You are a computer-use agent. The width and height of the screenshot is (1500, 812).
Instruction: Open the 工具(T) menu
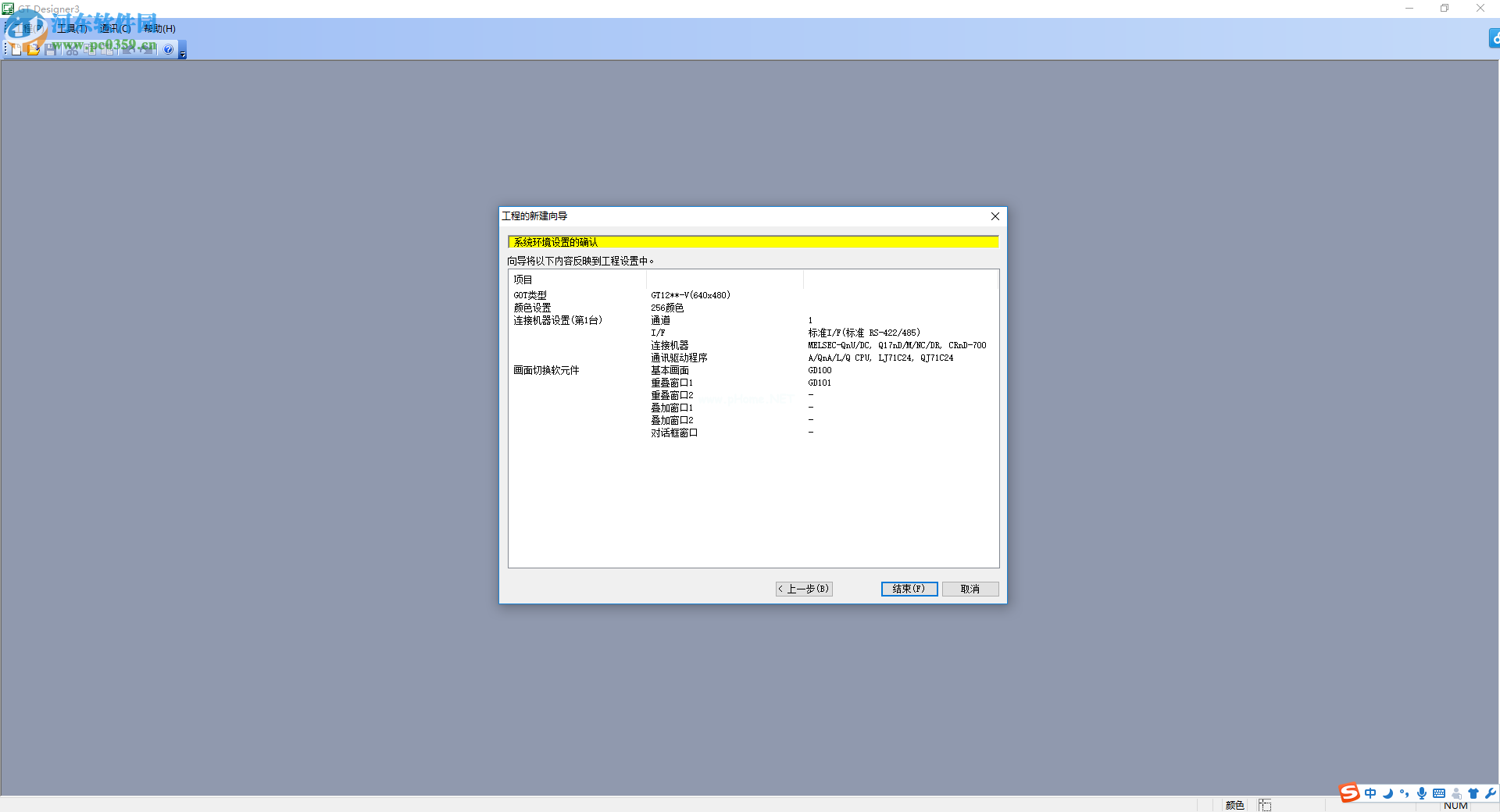click(72, 29)
